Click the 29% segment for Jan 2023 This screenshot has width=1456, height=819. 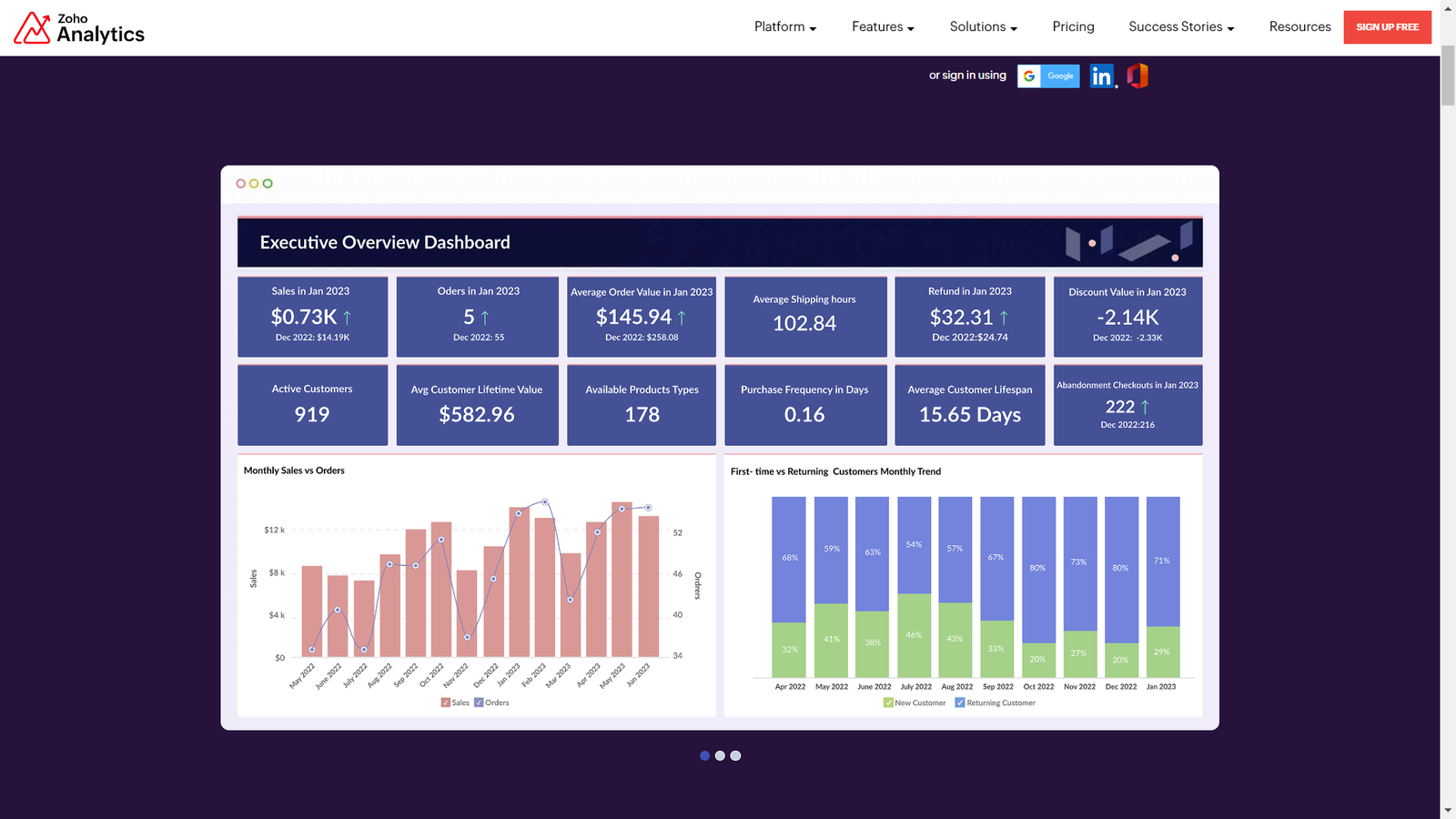point(1163,652)
